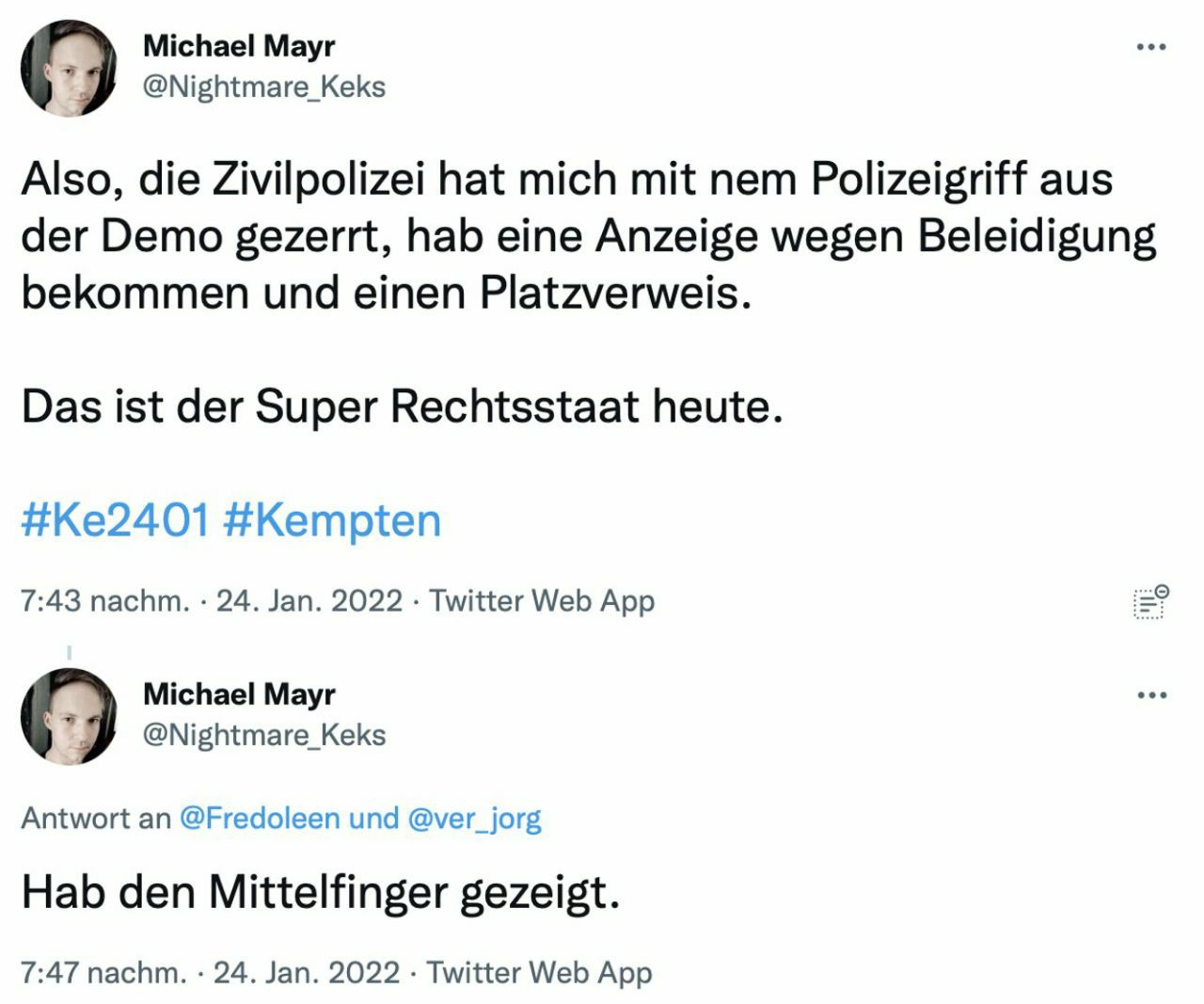Click Twitter Web App on the first tweet

542,600
